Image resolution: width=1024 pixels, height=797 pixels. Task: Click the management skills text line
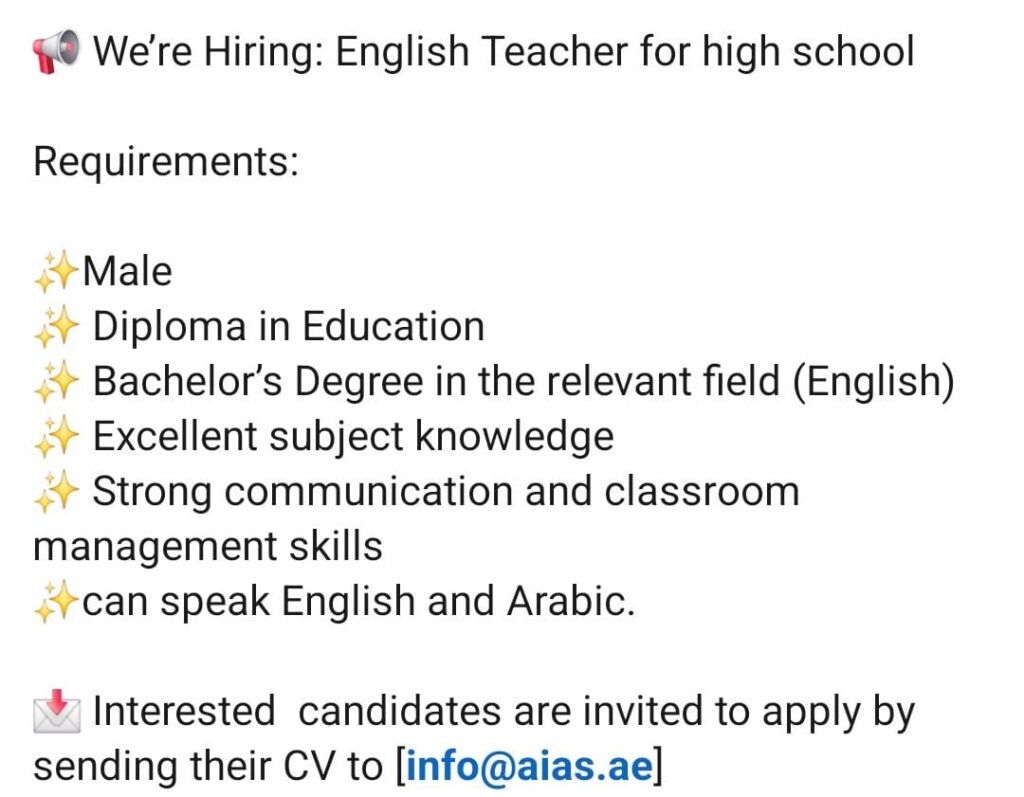click(208, 547)
